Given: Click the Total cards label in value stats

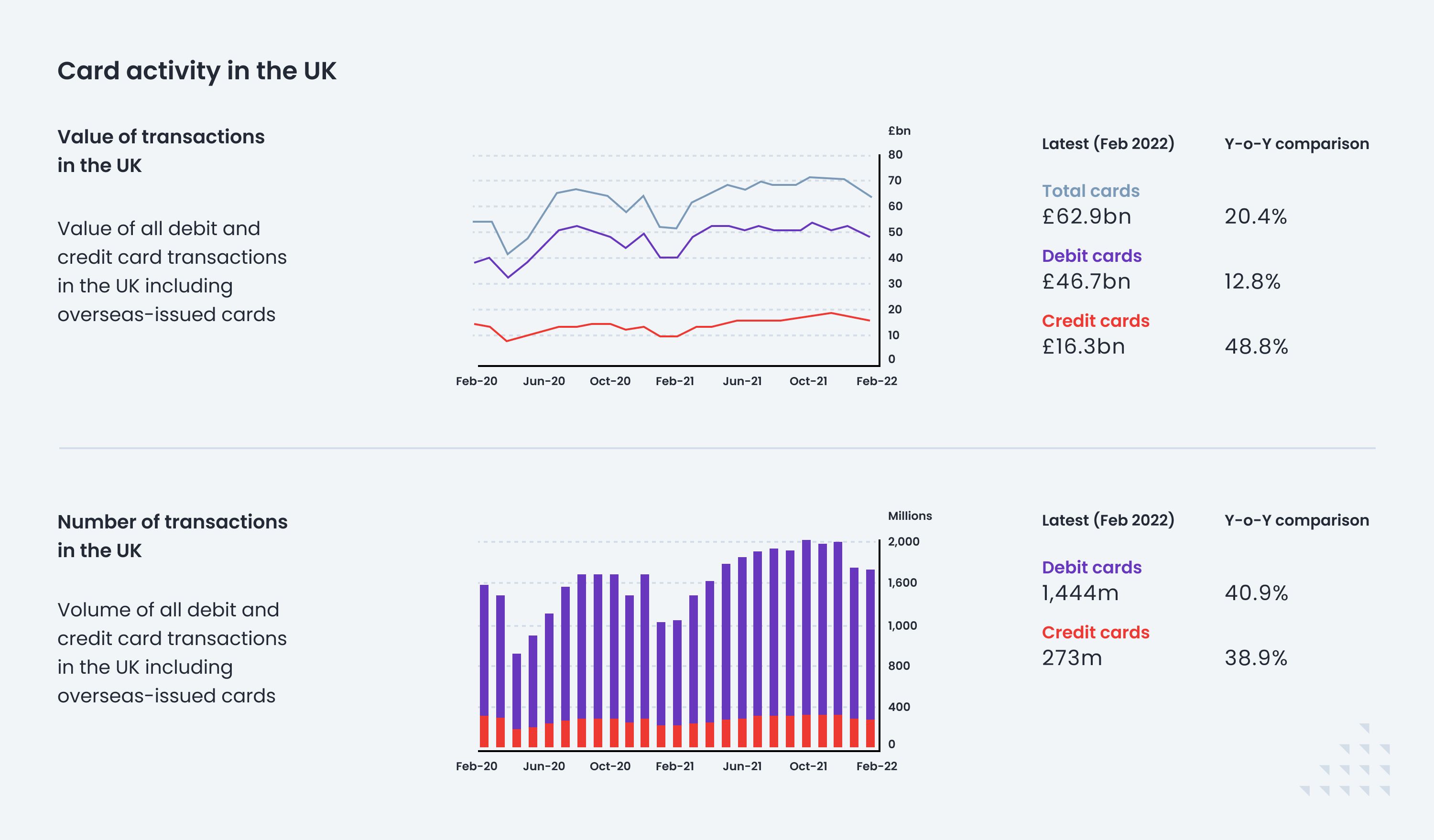Looking at the screenshot, I should [x=1090, y=191].
